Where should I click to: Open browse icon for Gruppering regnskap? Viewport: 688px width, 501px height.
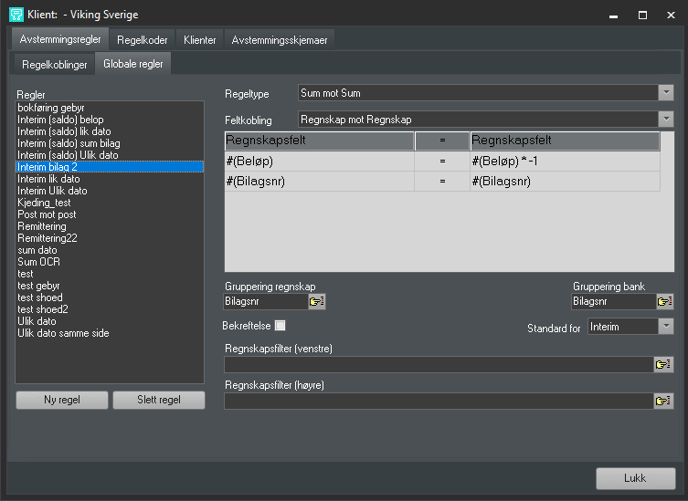317,302
